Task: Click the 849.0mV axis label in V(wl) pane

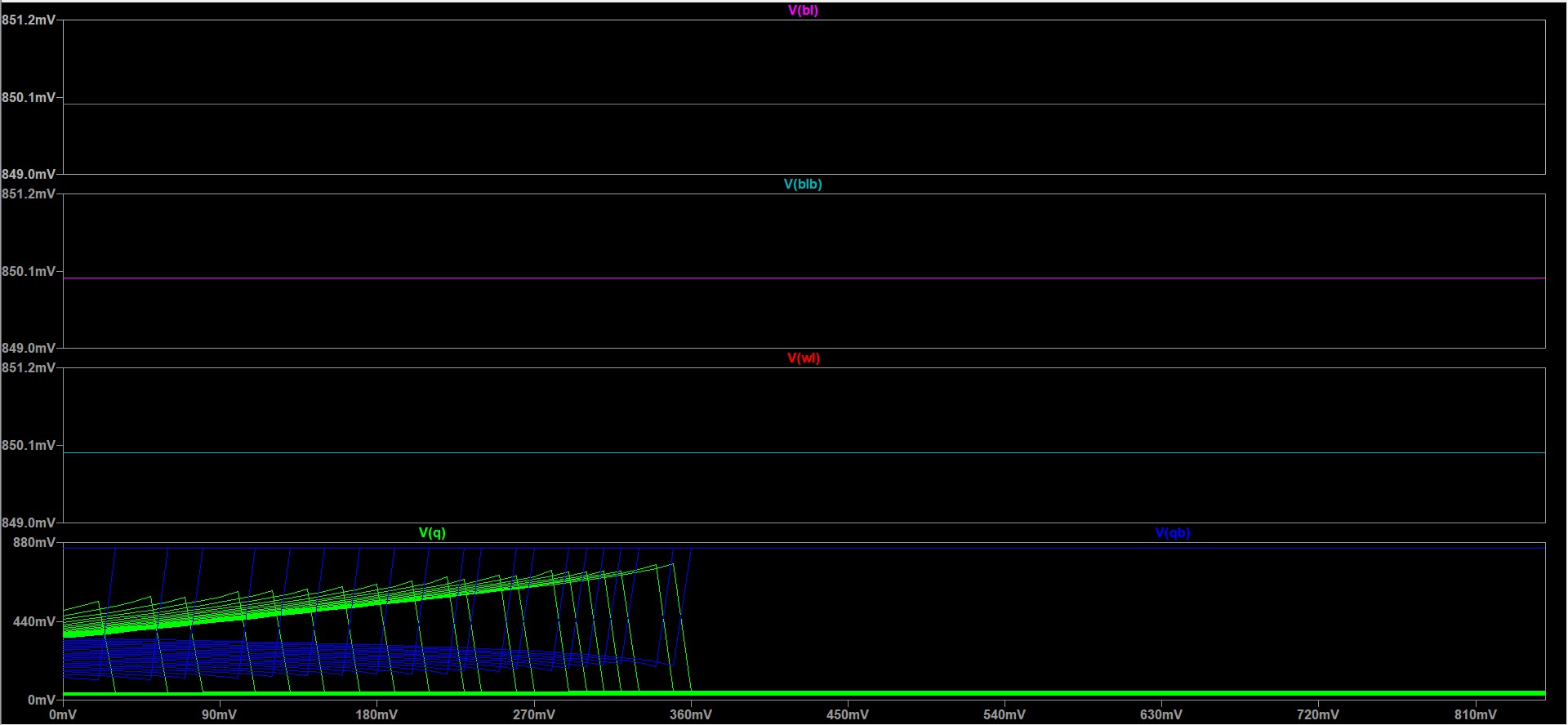Action: click(29, 523)
